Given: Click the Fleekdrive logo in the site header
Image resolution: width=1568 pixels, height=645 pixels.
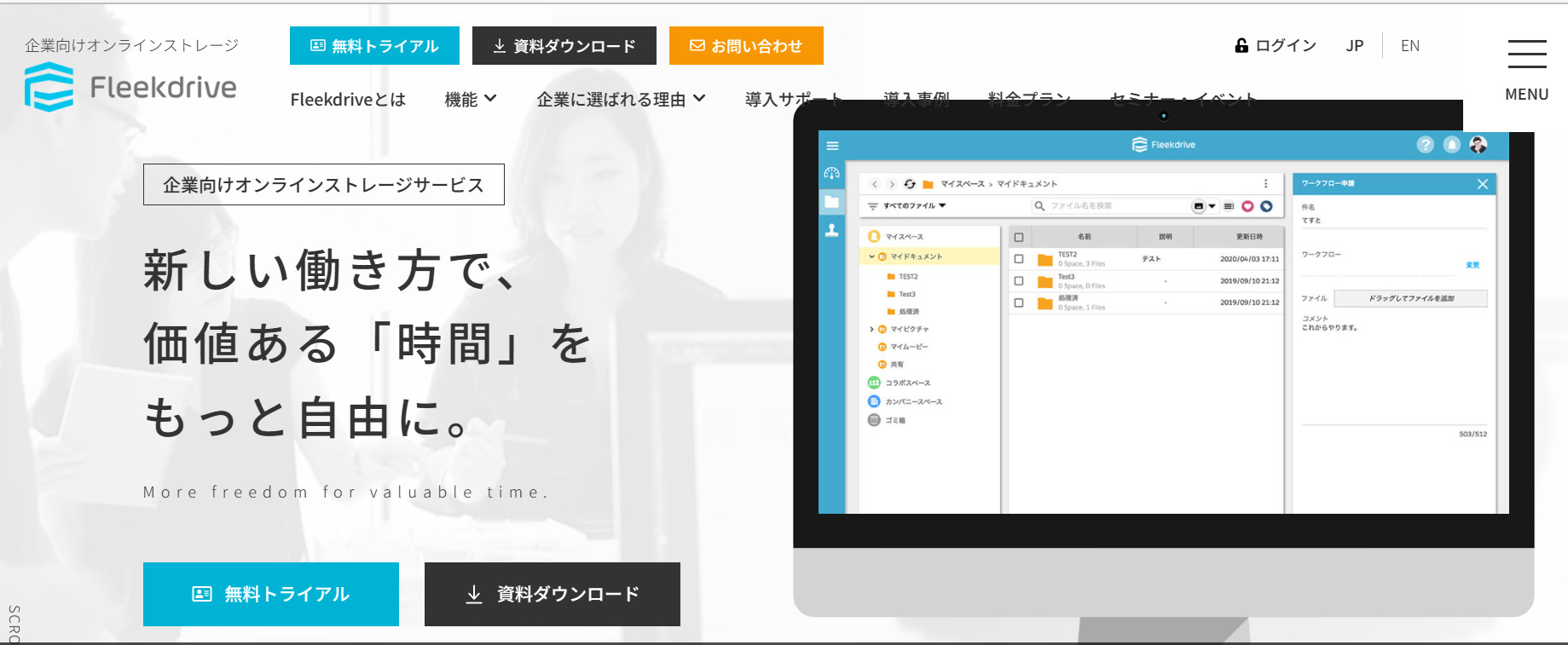Looking at the screenshot, I should coord(130,87).
